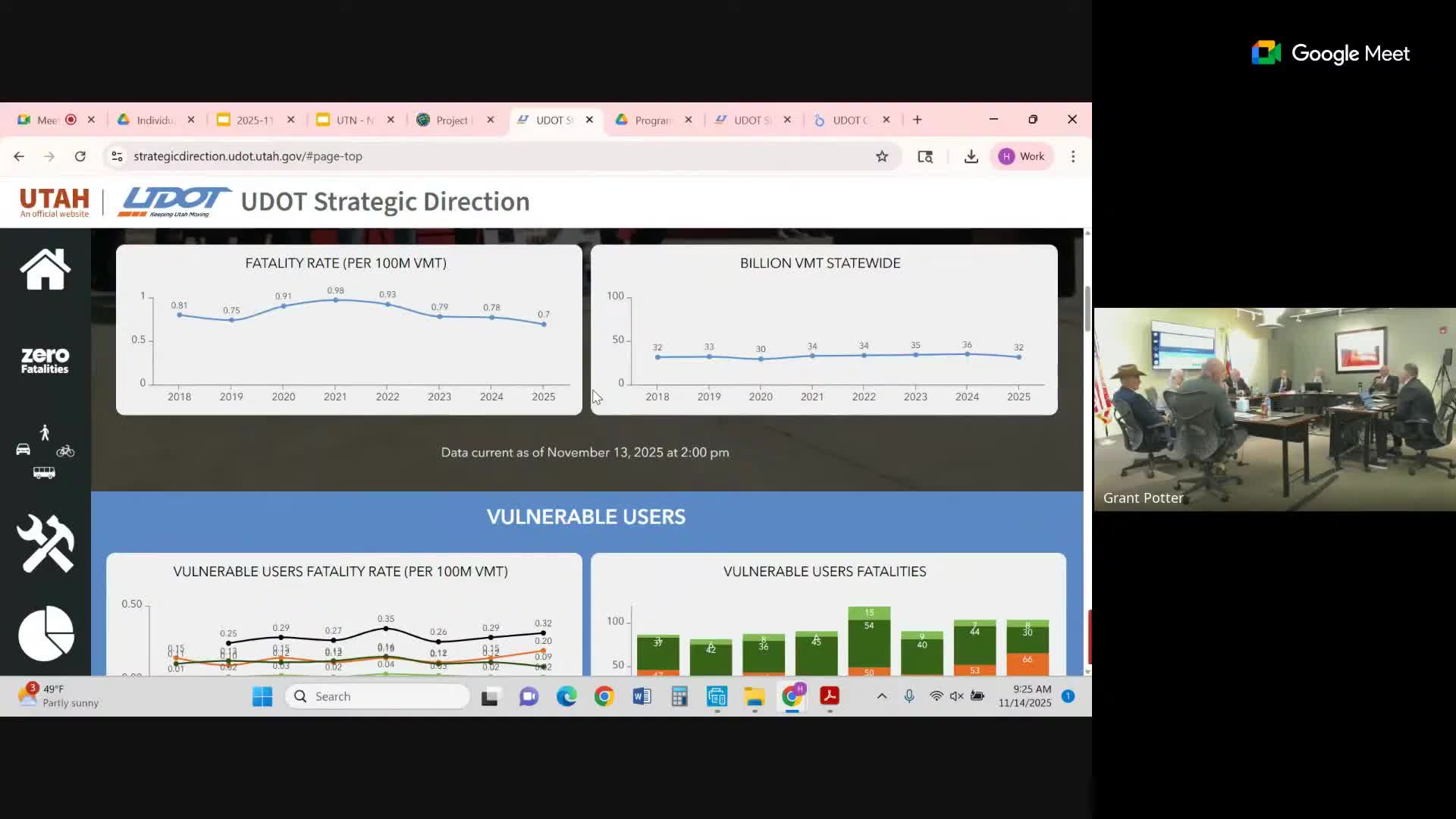The width and height of the screenshot is (1456, 819).
Task: Click the address bar URL
Action: pos(248,156)
